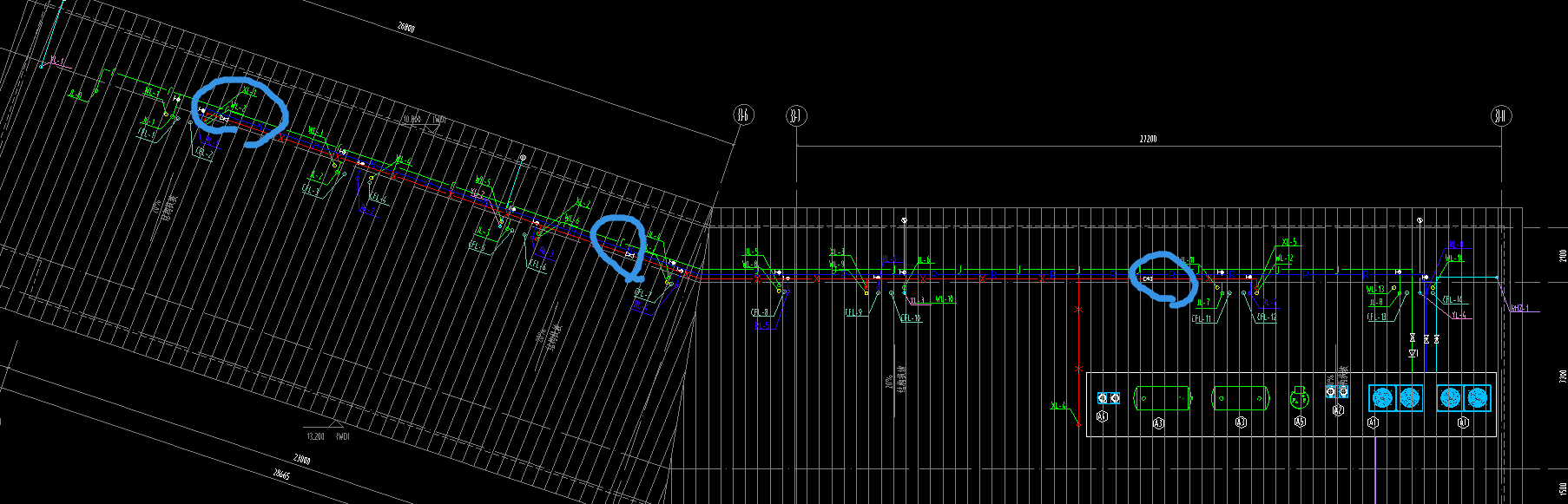
Task: Select the roof vent symbol above JL-6
Action: (x=904, y=221)
